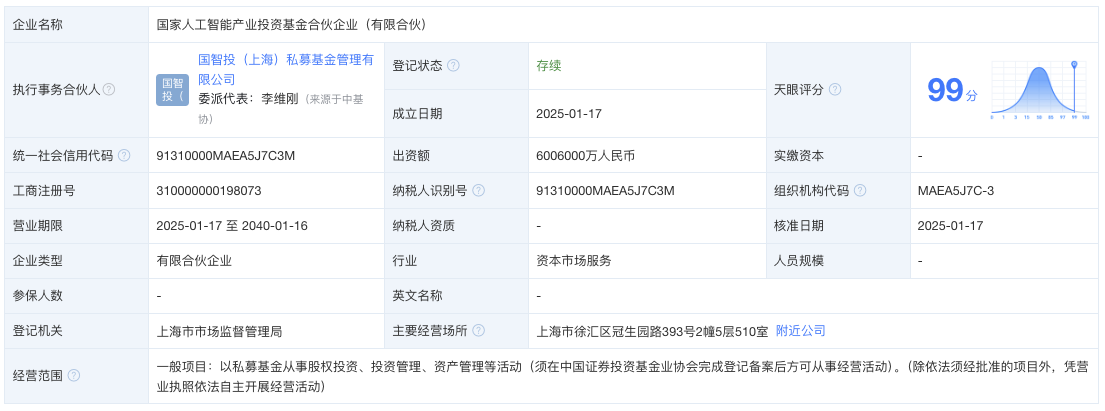
Task: Click the 经营范围 description text
Action: (622, 376)
